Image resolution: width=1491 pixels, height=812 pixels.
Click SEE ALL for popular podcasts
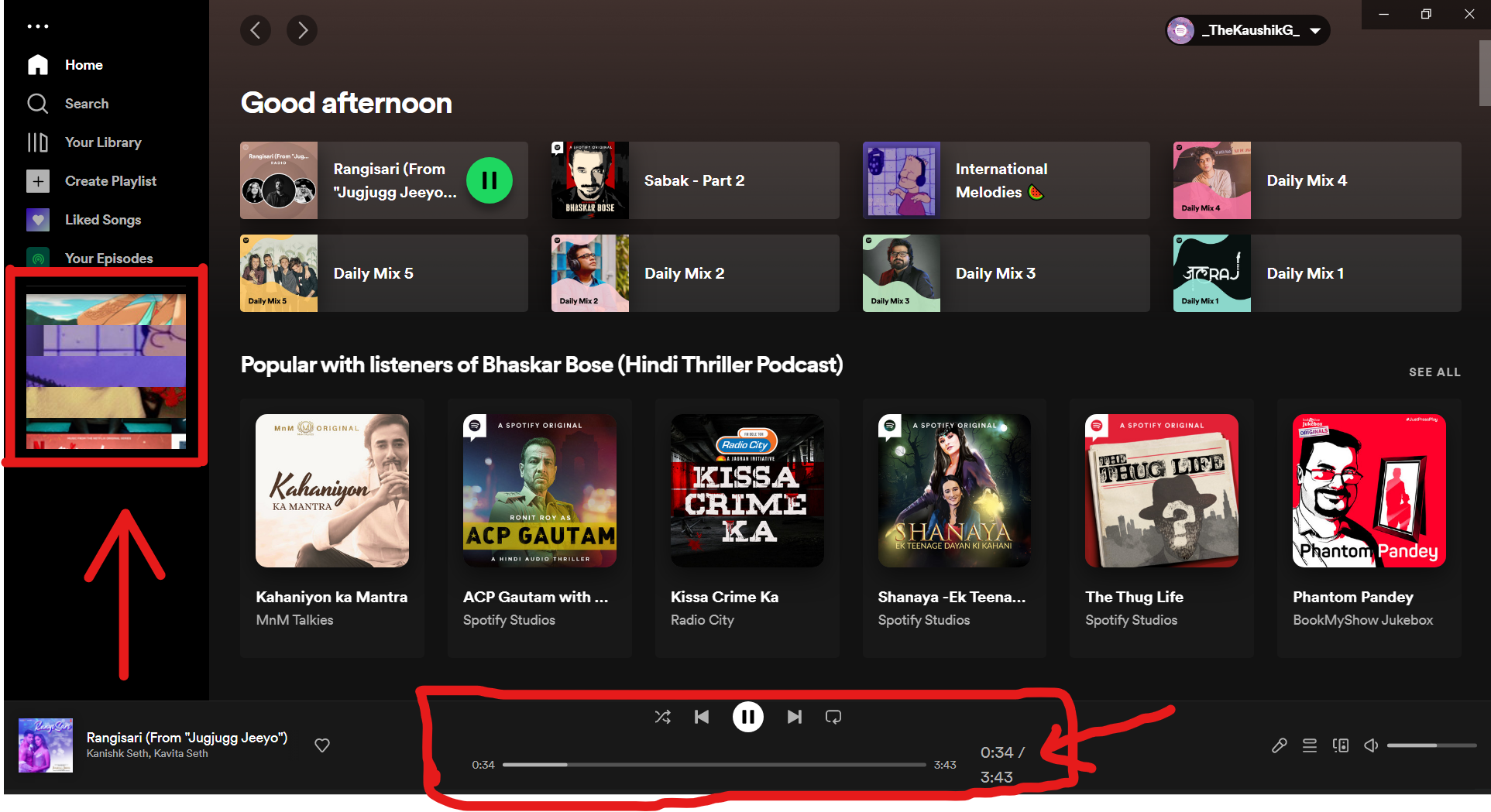(x=1434, y=372)
